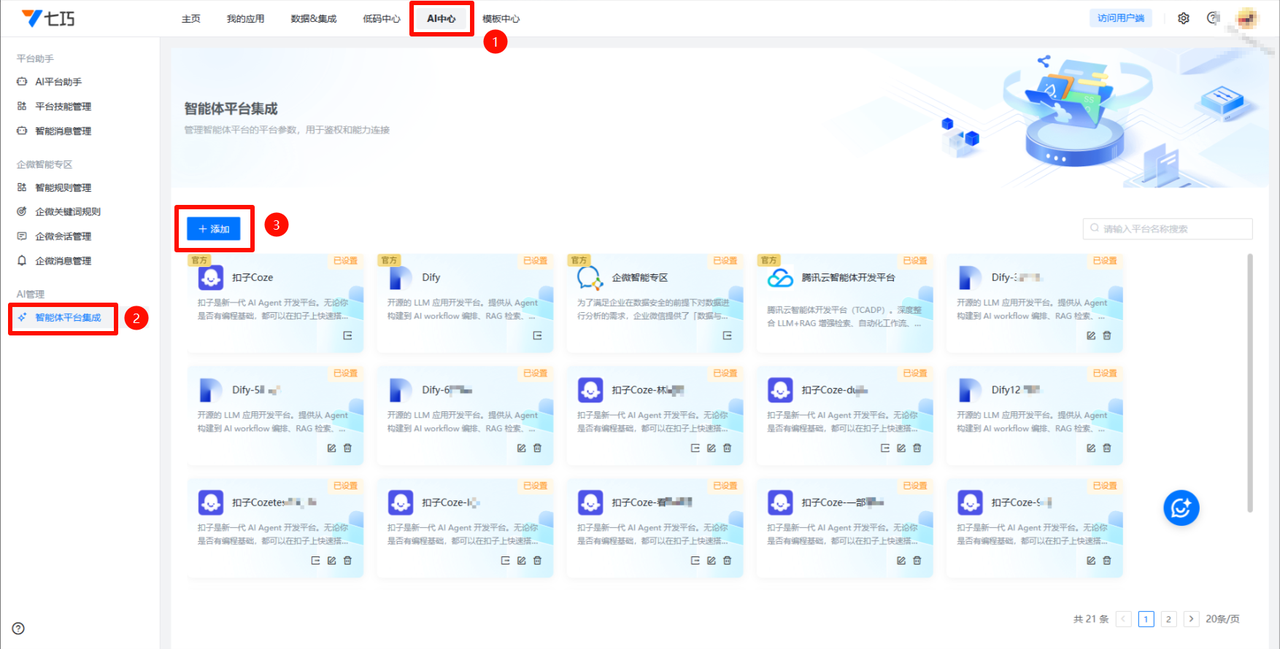Switch to the 低码中心 tab

point(381,19)
